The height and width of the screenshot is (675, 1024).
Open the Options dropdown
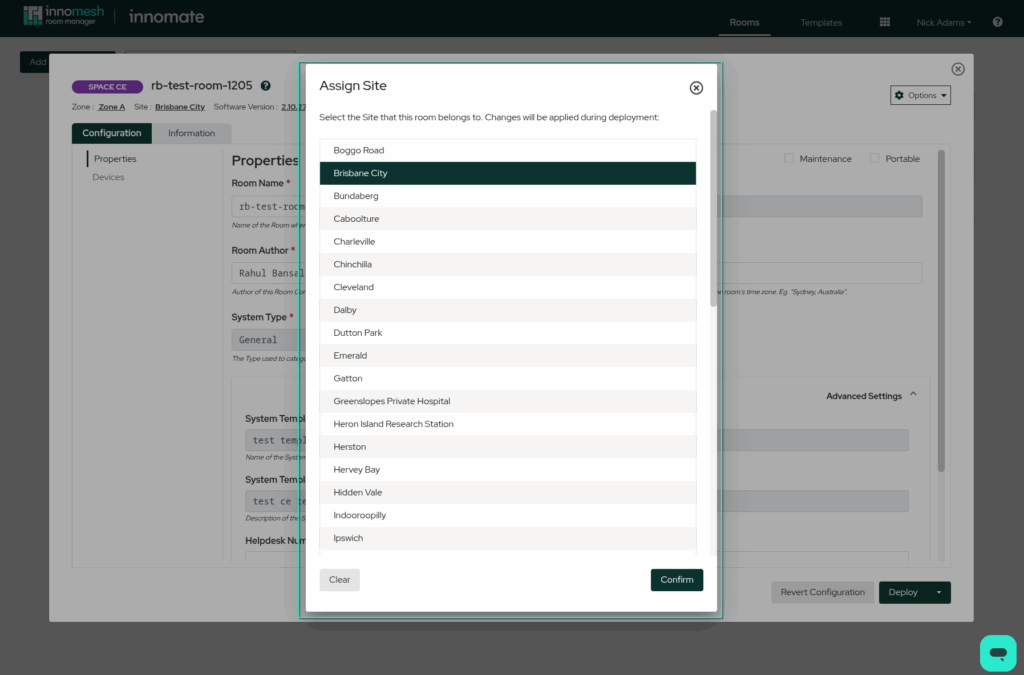tap(920, 95)
